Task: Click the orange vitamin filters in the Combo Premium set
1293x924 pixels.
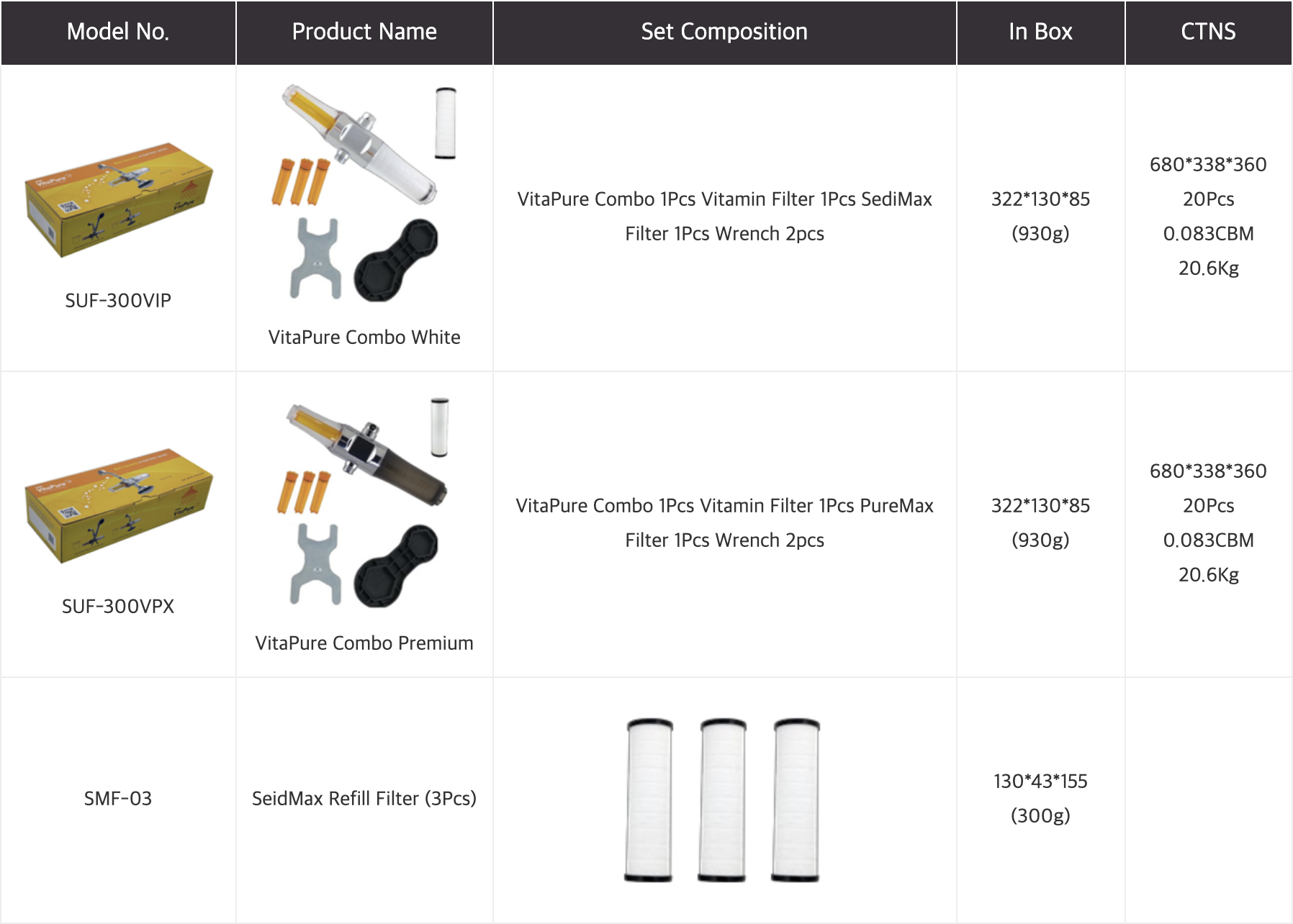Action: click(304, 492)
